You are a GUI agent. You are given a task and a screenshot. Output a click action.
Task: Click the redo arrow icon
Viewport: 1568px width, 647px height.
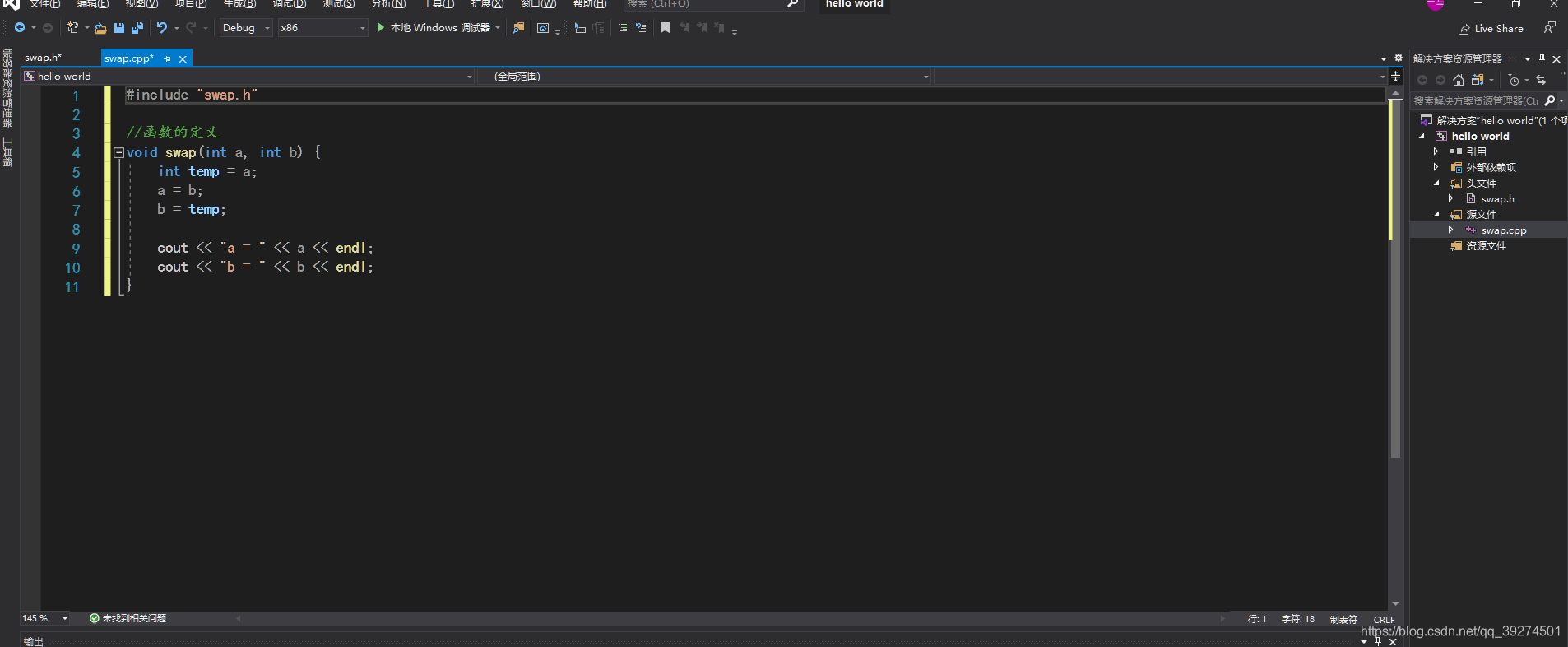[x=191, y=28]
